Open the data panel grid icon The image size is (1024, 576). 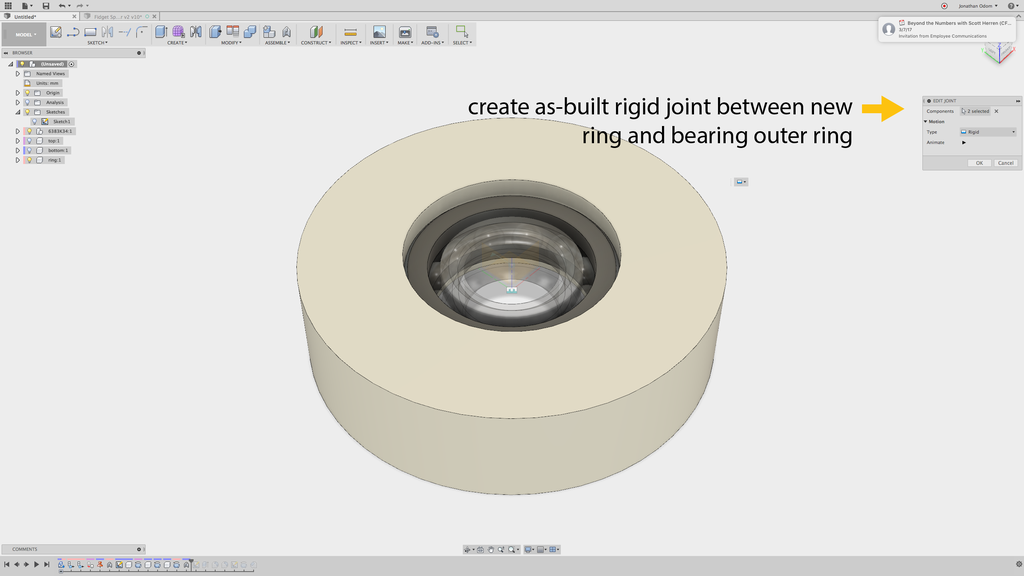tap(8, 5)
